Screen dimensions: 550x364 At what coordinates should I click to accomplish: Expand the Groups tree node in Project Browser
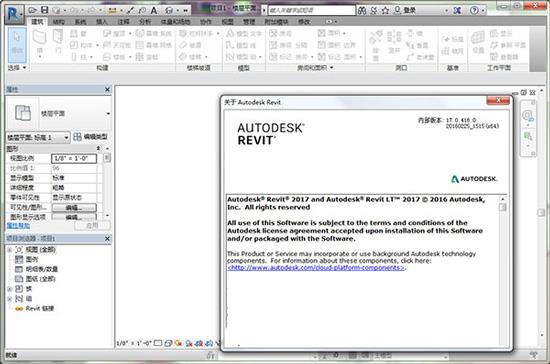pyautogui.click(x=9, y=299)
